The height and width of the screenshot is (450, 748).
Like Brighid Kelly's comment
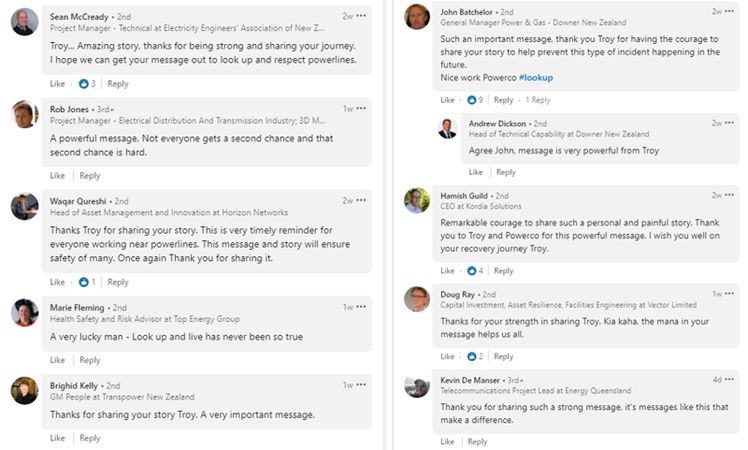(x=58, y=438)
